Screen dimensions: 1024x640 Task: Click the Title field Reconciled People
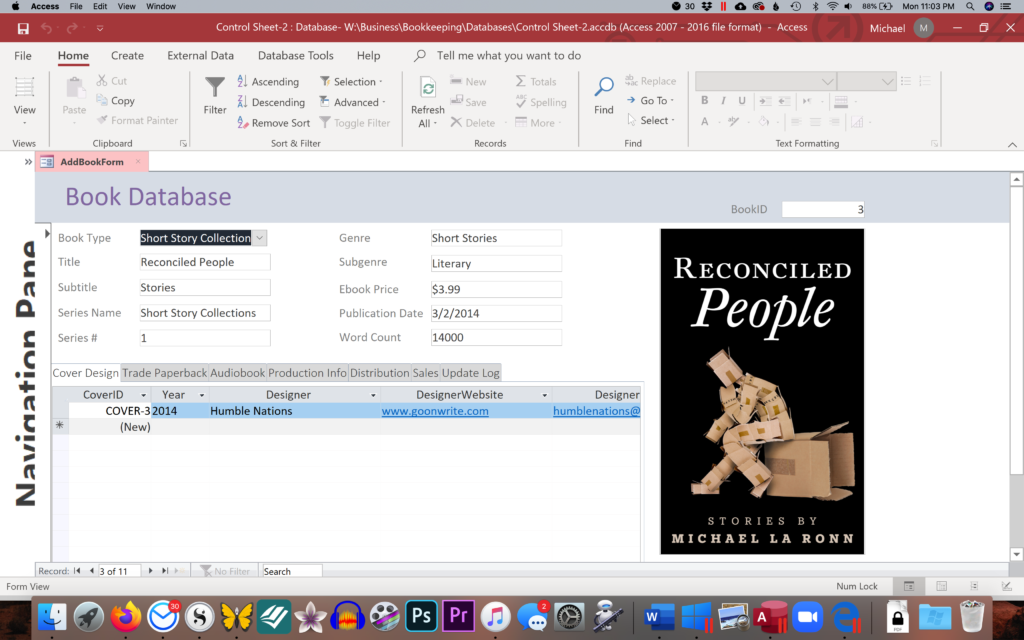point(205,262)
